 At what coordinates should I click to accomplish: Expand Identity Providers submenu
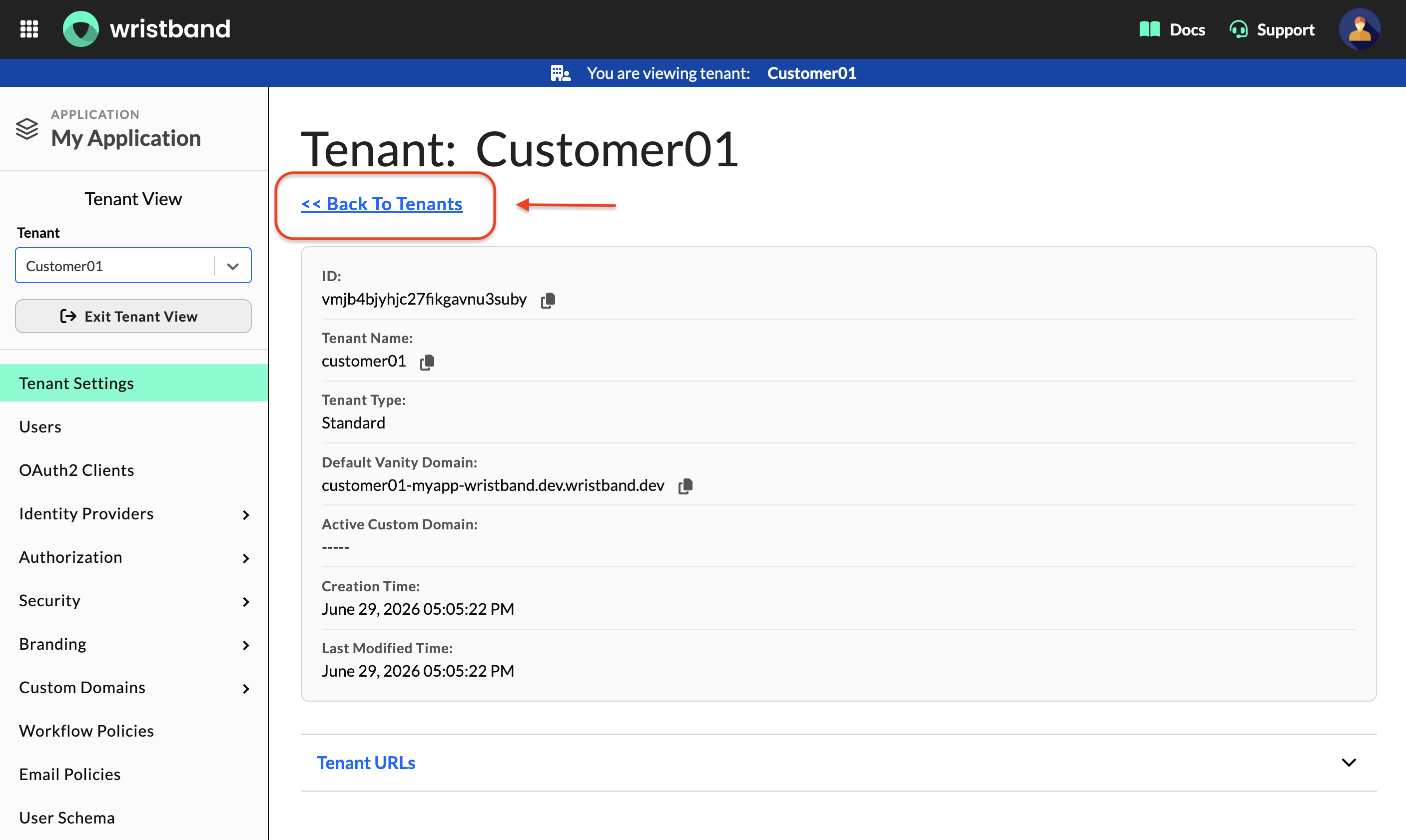click(x=134, y=514)
